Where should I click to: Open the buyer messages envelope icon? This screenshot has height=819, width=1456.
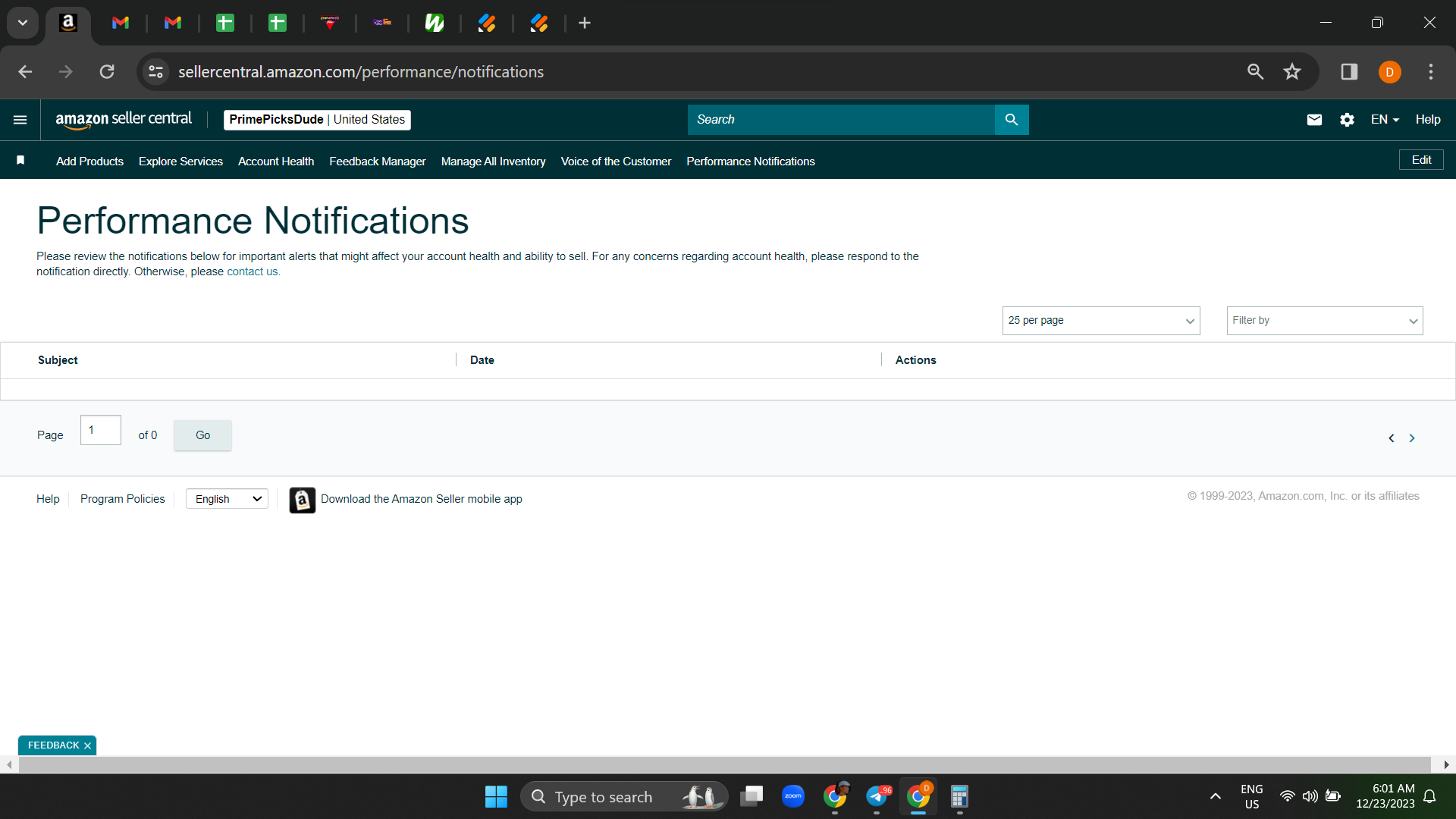point(1314,120)
